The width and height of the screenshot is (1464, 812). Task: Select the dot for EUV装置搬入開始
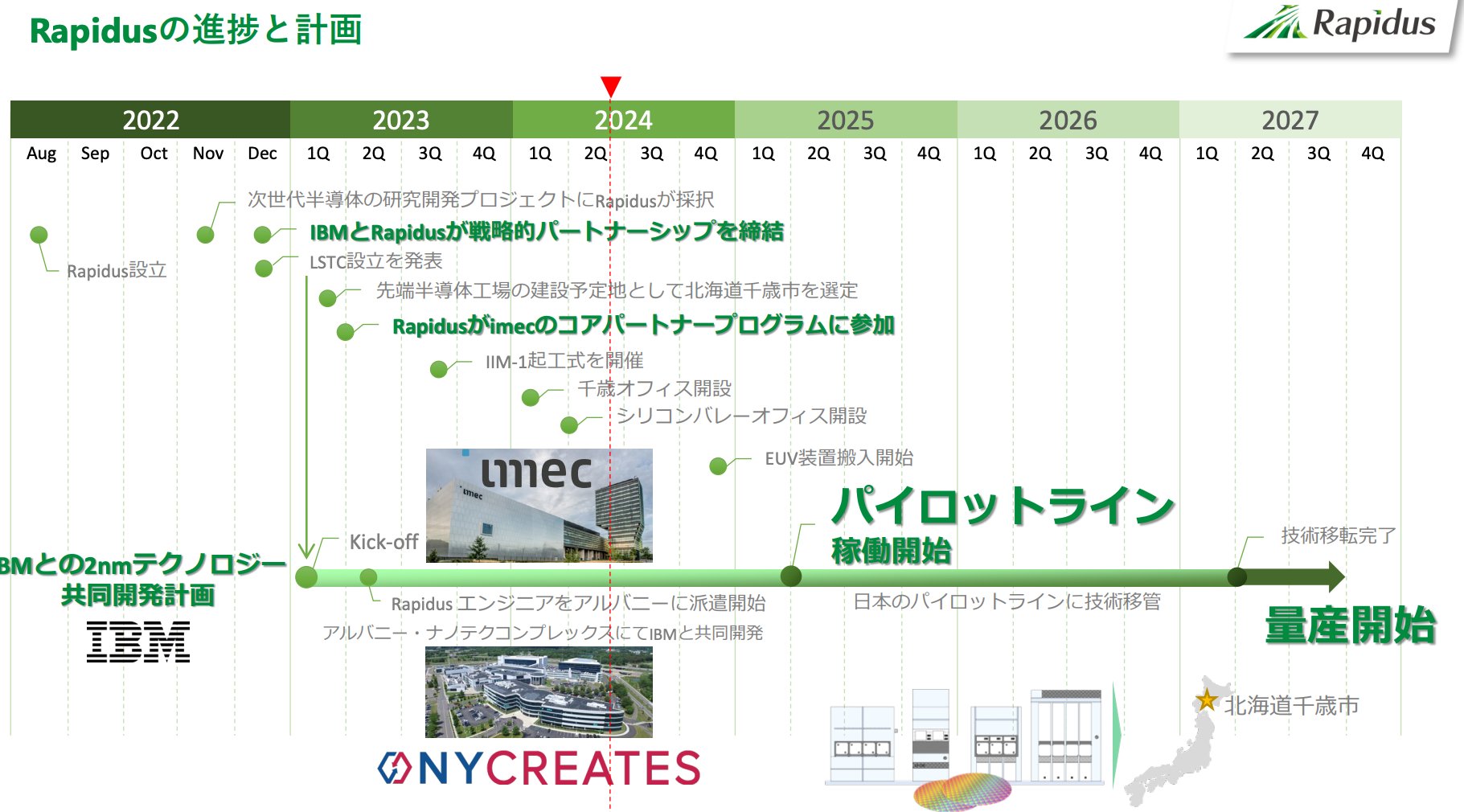[x=719, y=466]
